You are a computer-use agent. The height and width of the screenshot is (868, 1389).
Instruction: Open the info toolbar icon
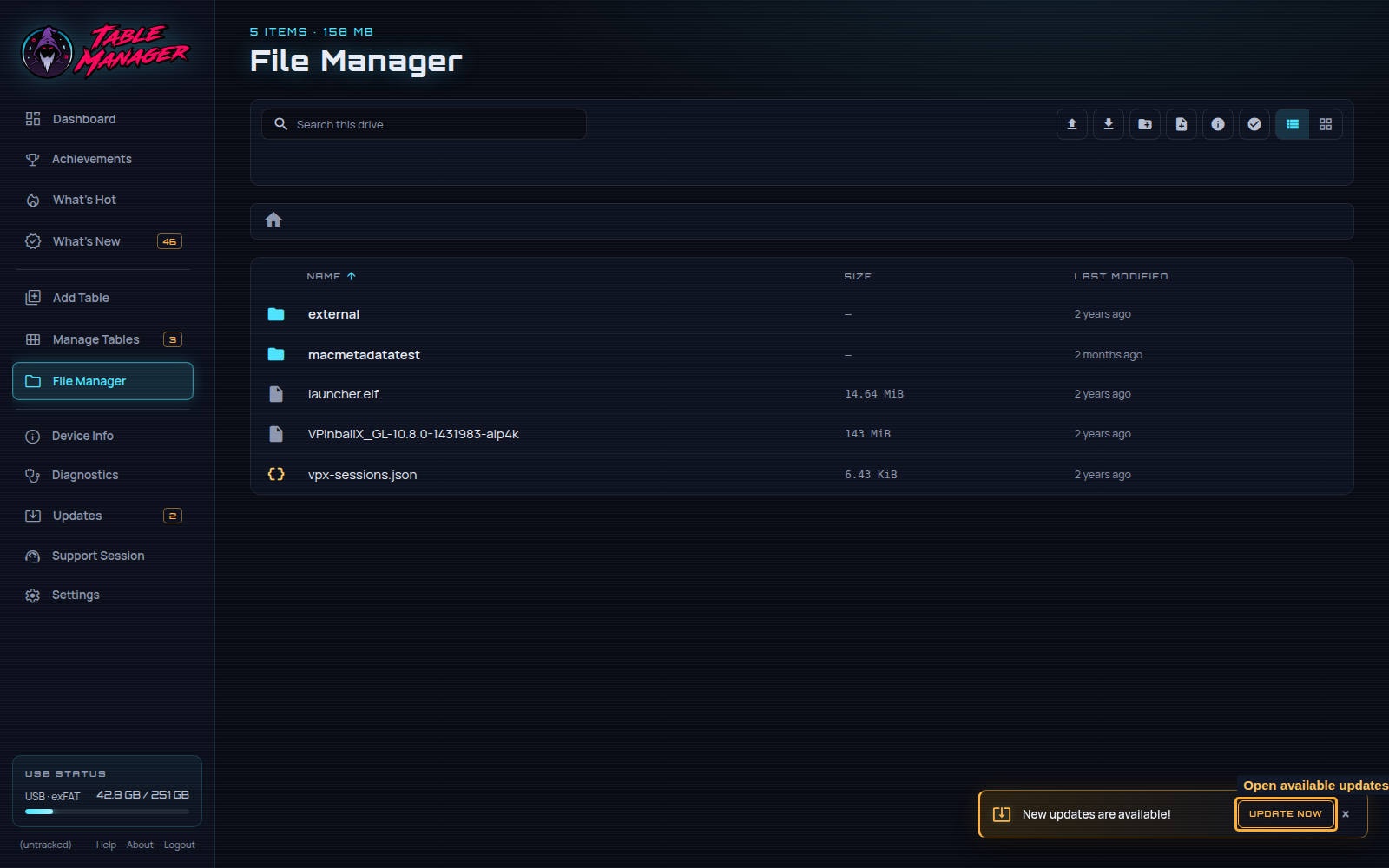[x=1218, y=124]
